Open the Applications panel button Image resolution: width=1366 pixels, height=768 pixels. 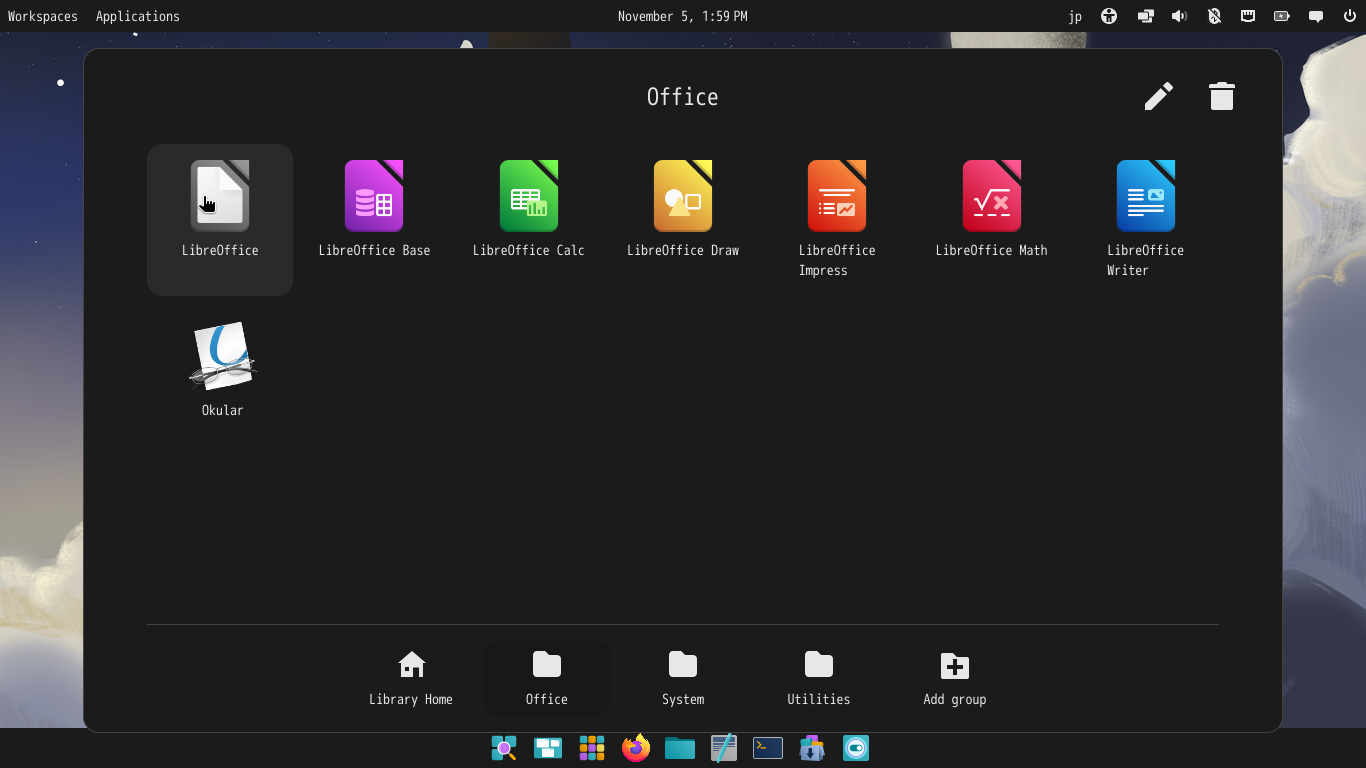coord(138,16)
